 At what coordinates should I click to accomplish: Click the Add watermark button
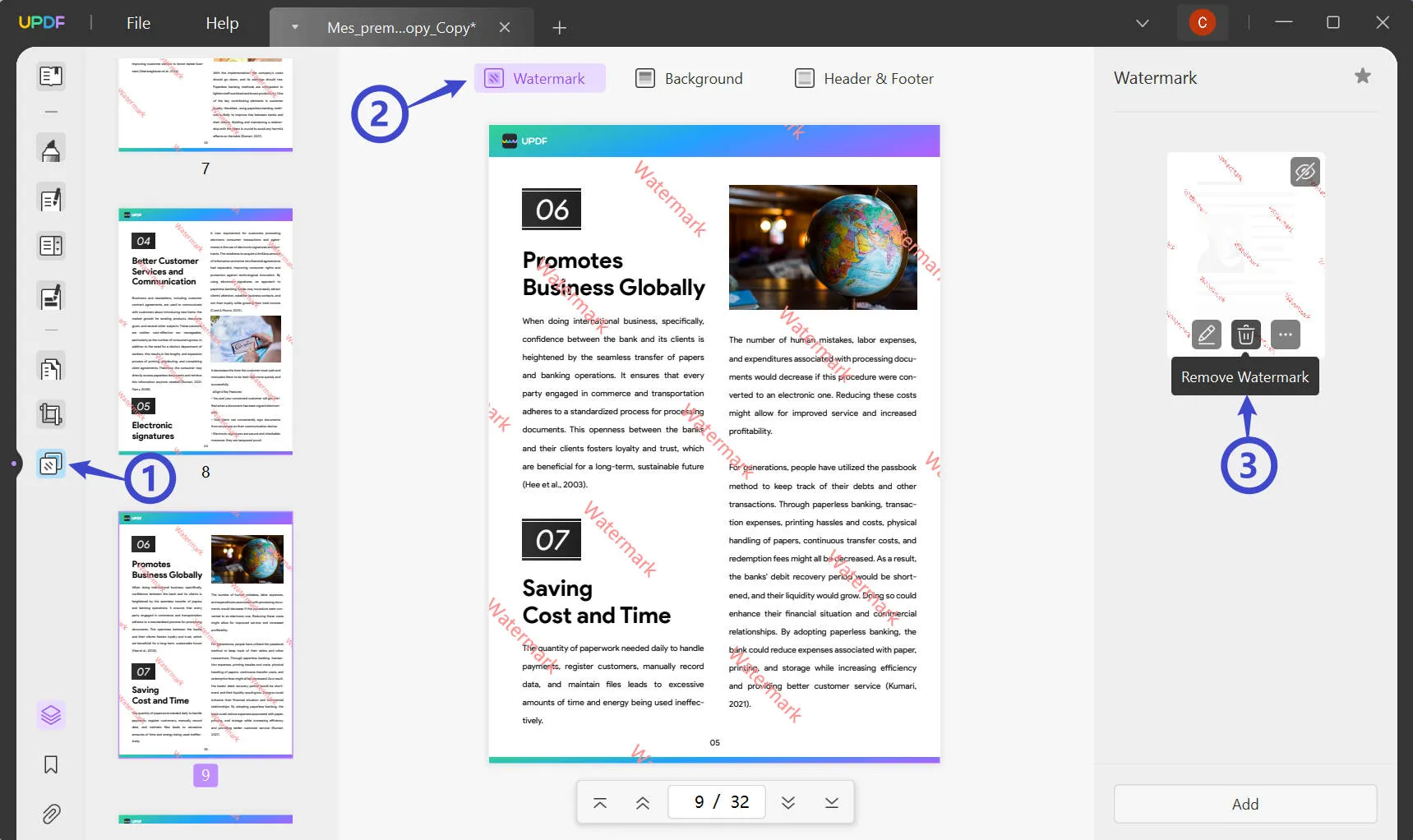click(x=1245, y=804)
